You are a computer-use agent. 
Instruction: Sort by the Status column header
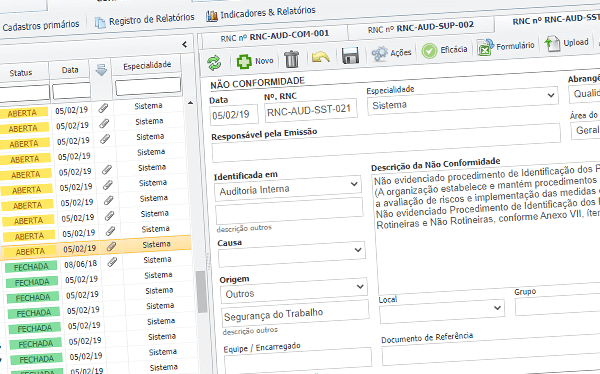[21, 73]
